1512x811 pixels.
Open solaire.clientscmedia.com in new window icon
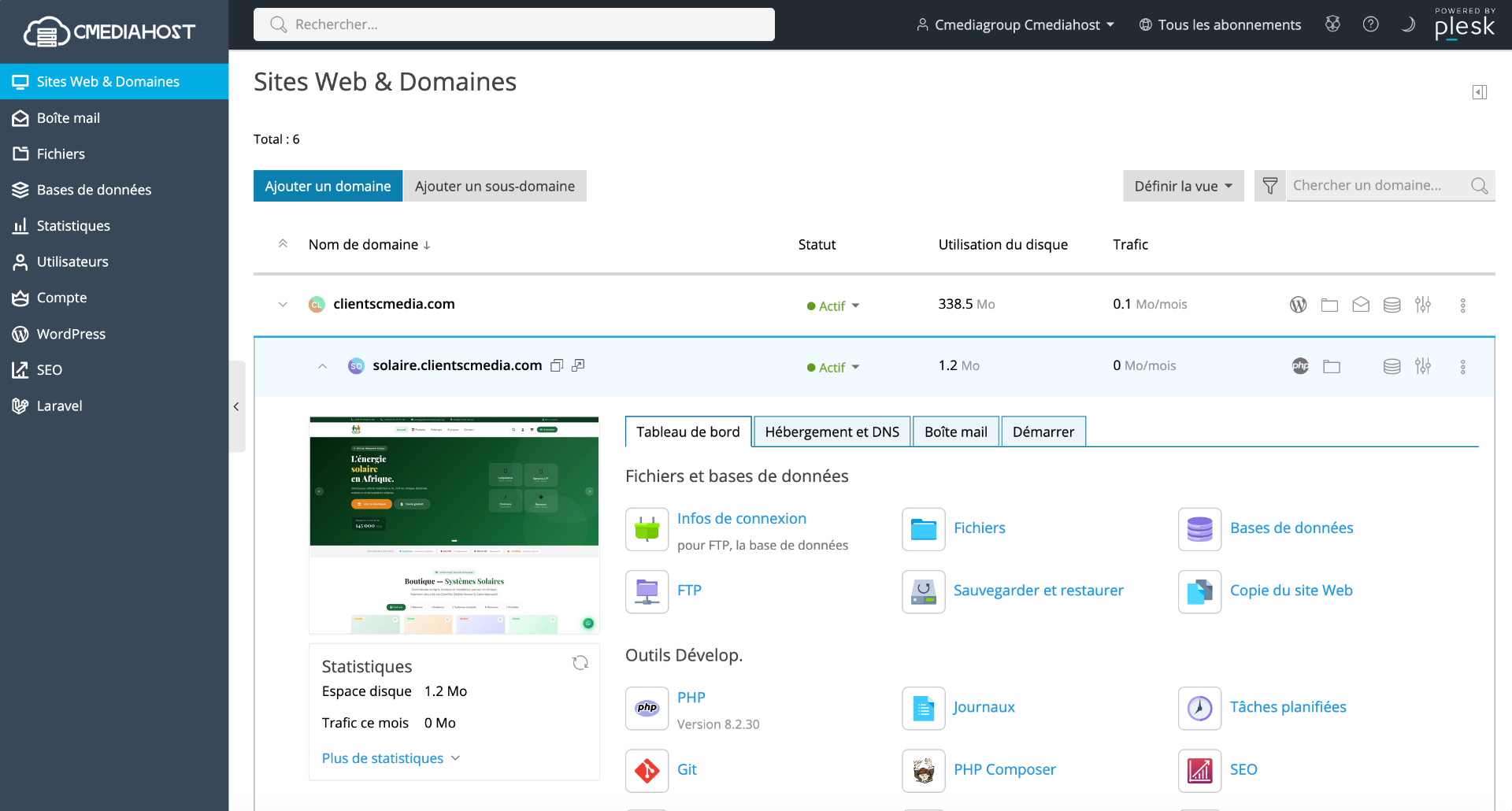pos(578,365)
